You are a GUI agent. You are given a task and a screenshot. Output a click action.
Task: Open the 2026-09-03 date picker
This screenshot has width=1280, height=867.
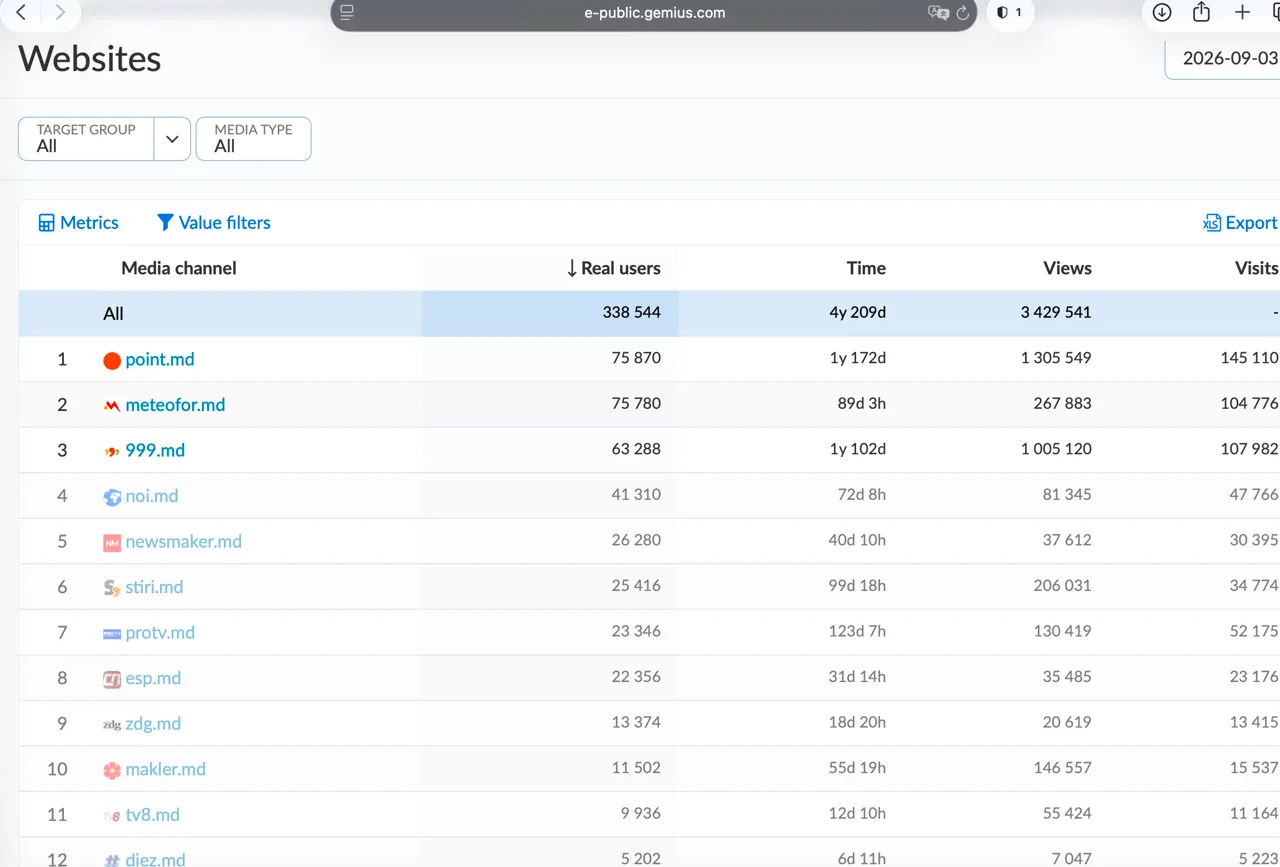click(1224, 58)
